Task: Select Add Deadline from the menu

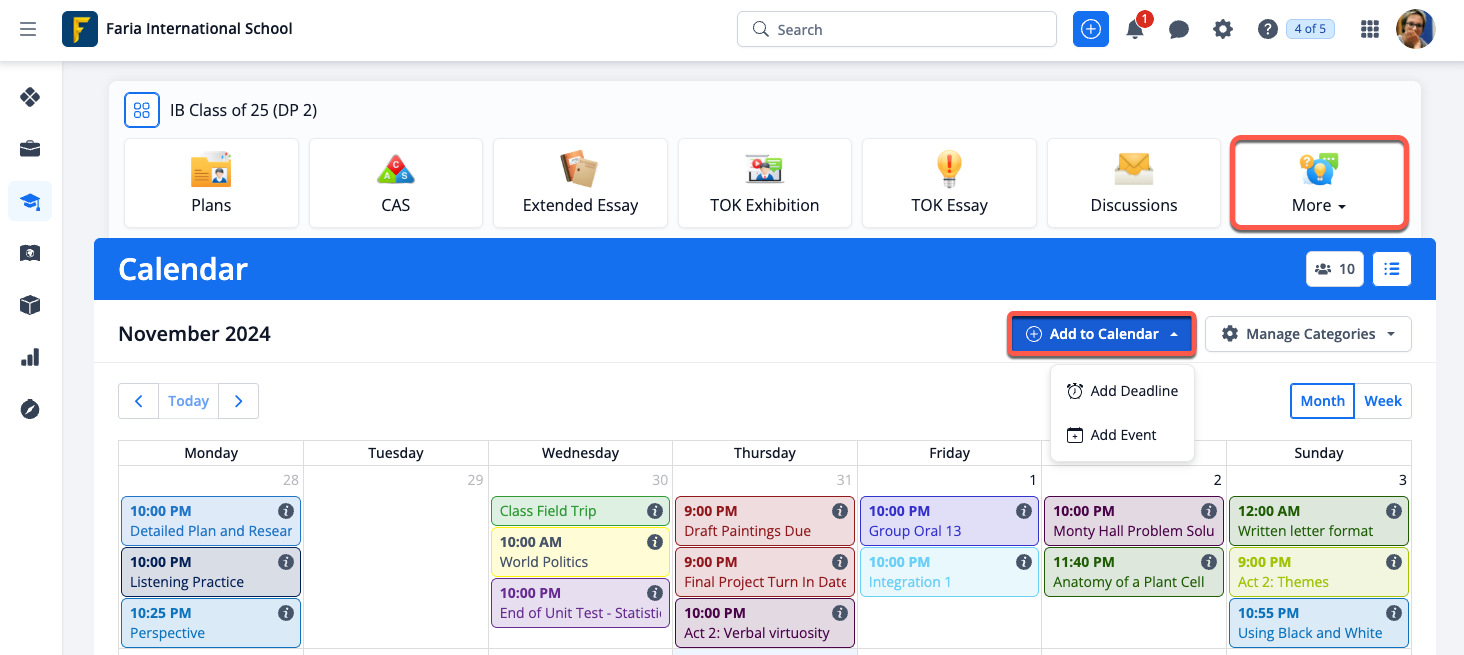Action: pos(1122,391)
